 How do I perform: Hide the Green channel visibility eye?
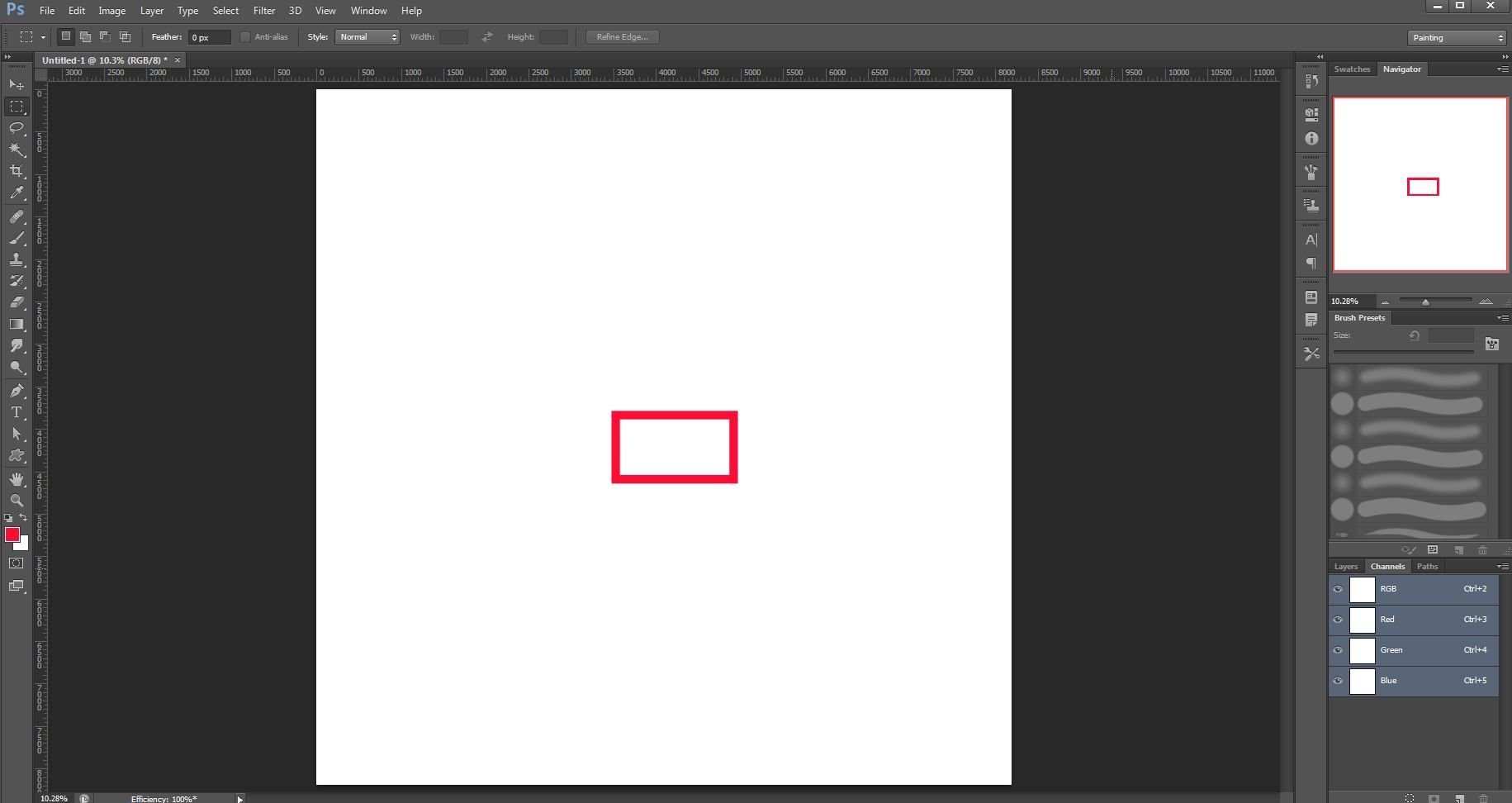tap(1338, 650)
